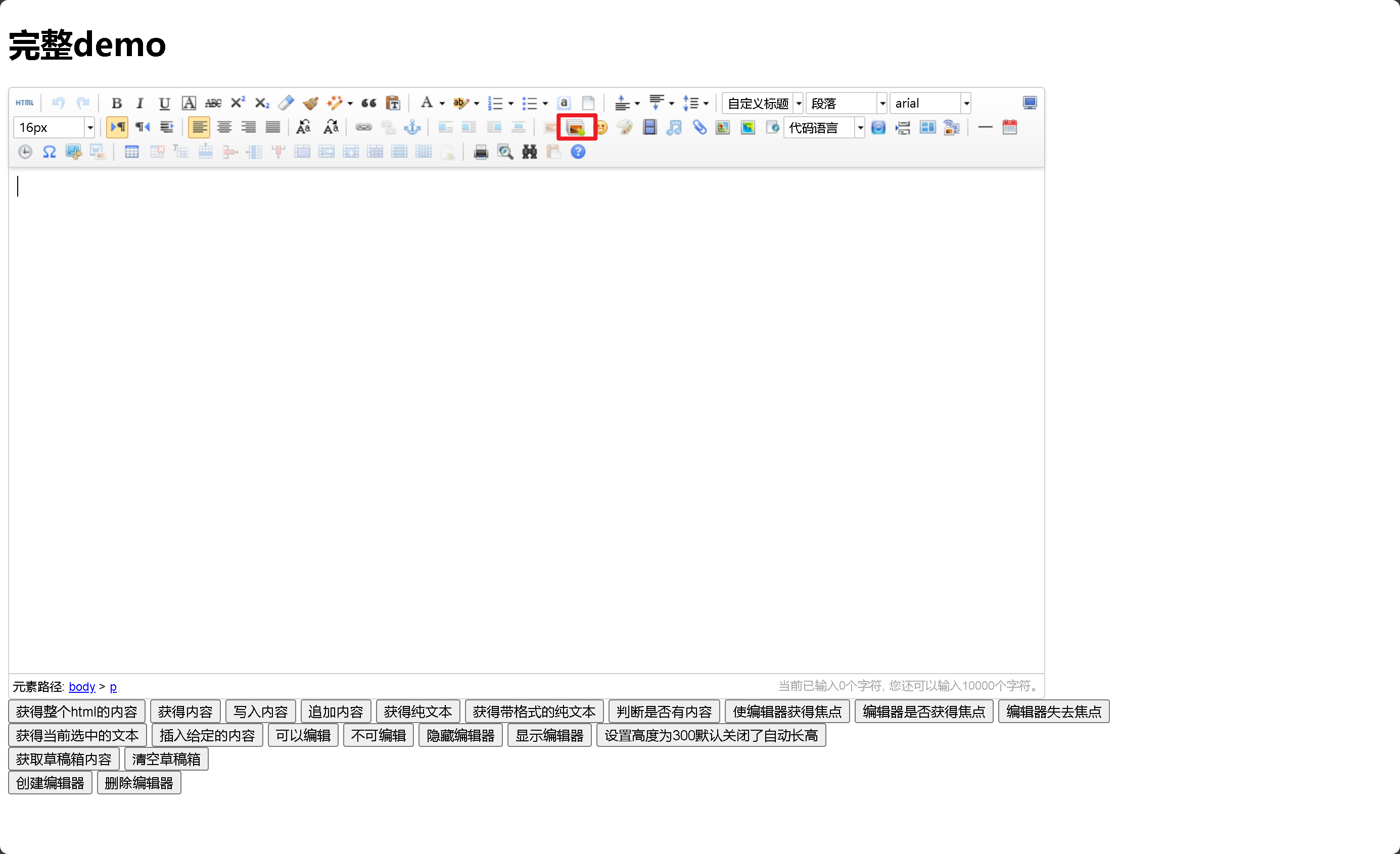Click the multi-image upload icon
Viewport: 1400px width, 854px height.
point(576,127)
